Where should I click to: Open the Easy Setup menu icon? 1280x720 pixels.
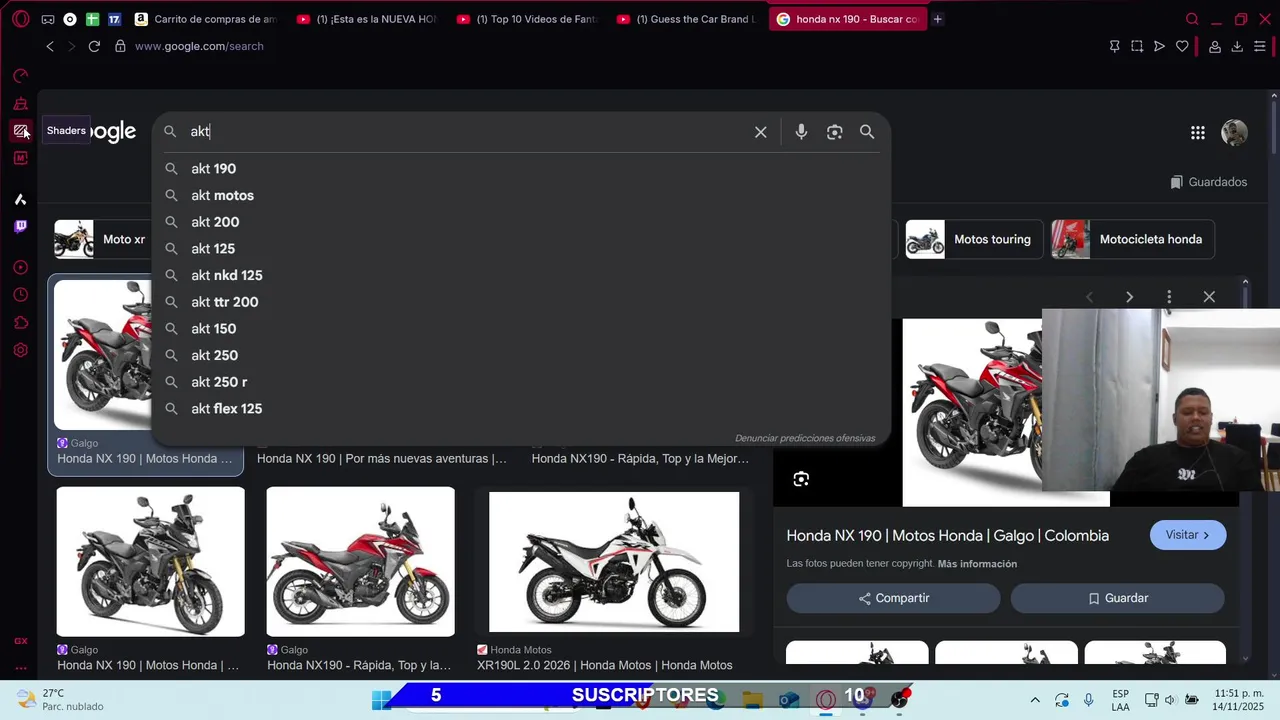(x=1259, y=46)
